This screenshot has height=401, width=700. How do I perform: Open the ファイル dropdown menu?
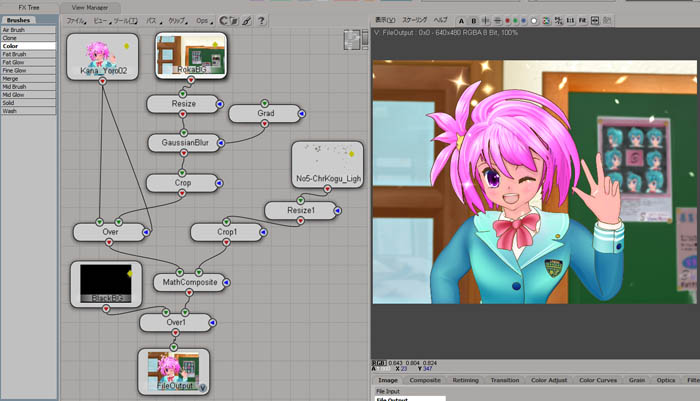(76, 20)
